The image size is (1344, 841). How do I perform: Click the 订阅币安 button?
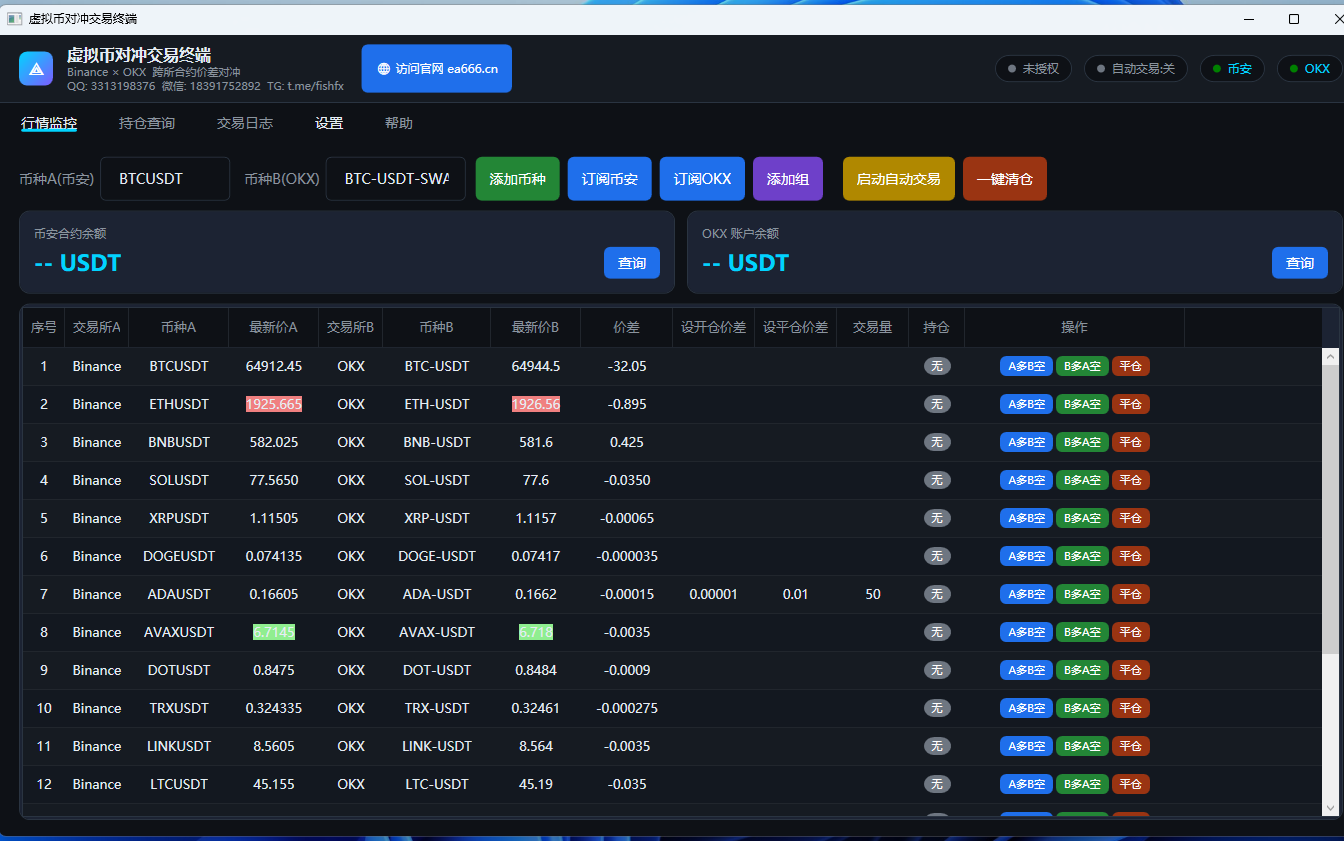tap(610, 179)
